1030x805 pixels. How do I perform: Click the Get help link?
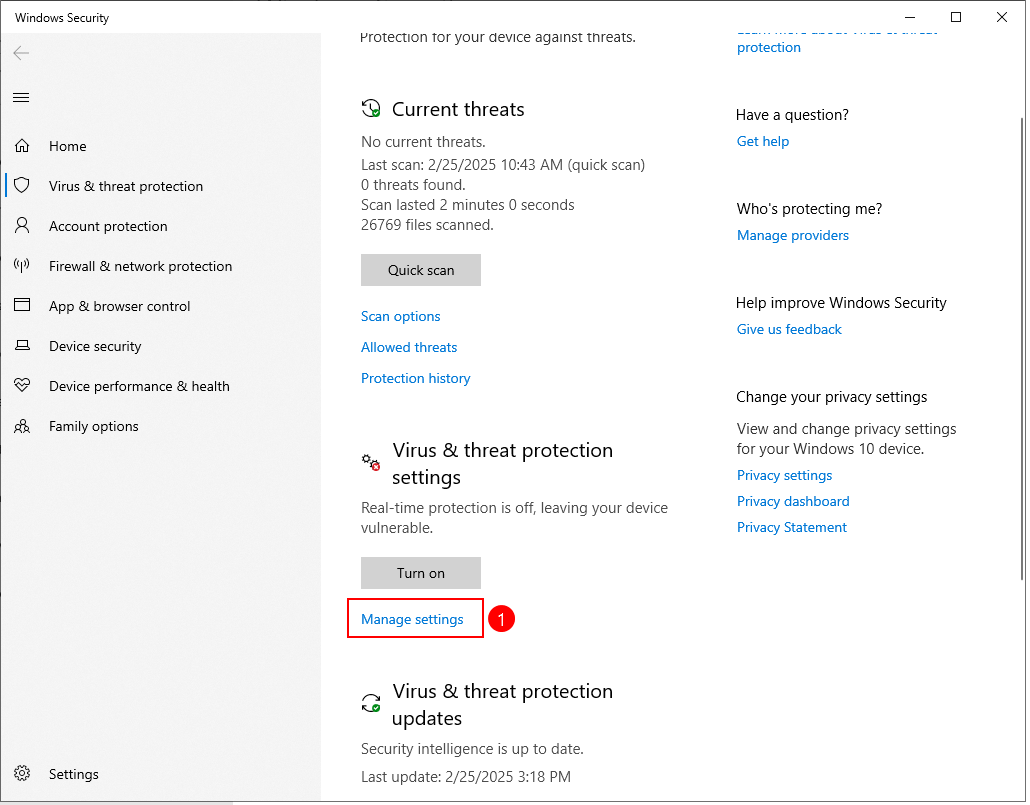(x=763, y=141)
